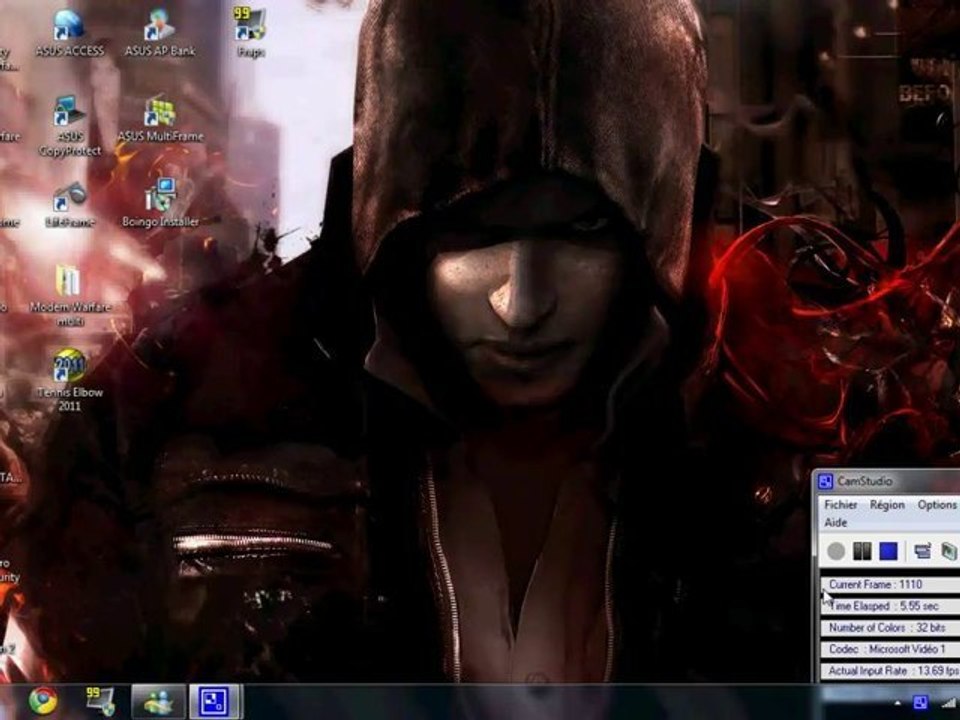Open the Fichier menu in CamStudio
The height and width of the screenshot is (720, 960).
pos(841,504)
